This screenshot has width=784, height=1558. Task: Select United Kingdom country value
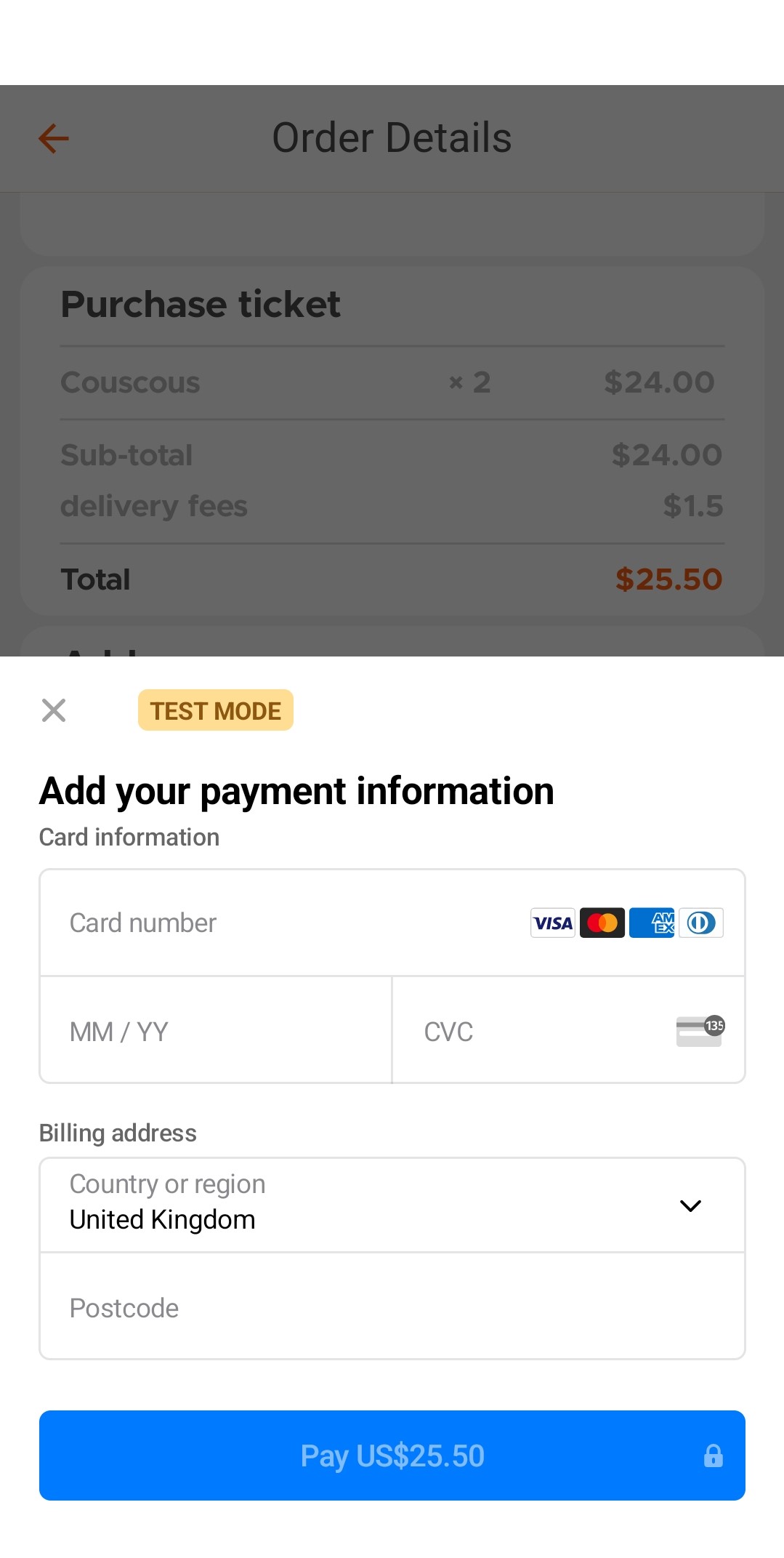162,1220
